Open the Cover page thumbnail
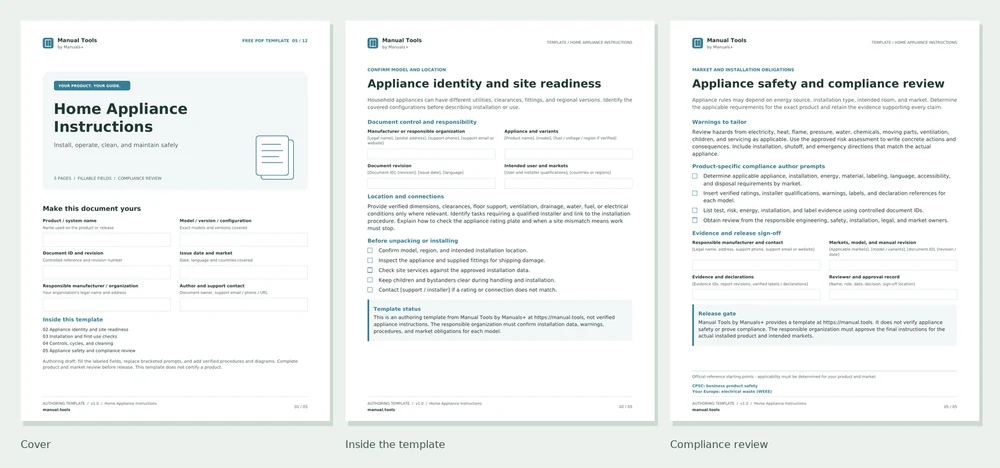The width and height of the screenshot is (1000, 468). pos(175,221)
